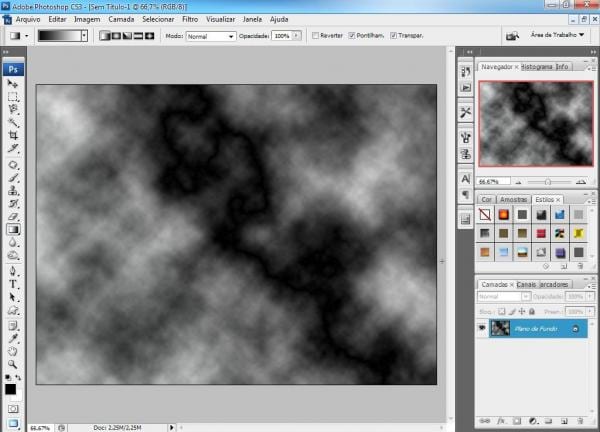Open the Arquivo menu
Image resolution: width=600 pixels, height=432 pixels.
click(x=28, y=19)
